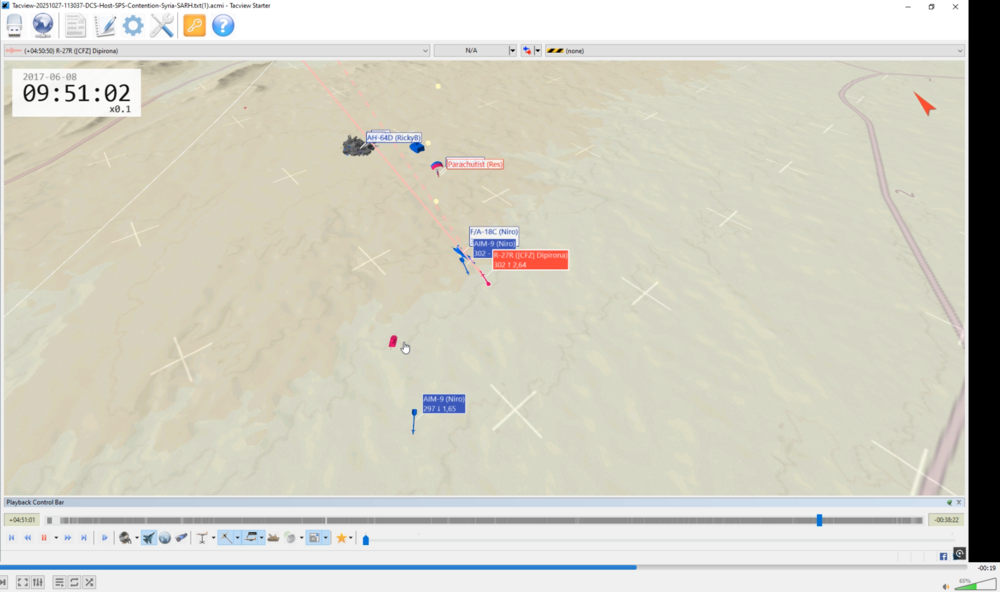Viewport: 1000px width, 592px height.
Task: Click the rewind double-arrow playback button
Action: coord(27,538)
